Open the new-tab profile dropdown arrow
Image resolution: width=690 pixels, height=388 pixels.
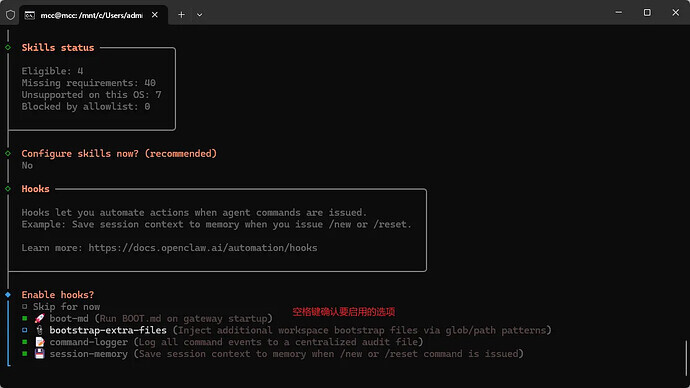(x=199, y=15)
